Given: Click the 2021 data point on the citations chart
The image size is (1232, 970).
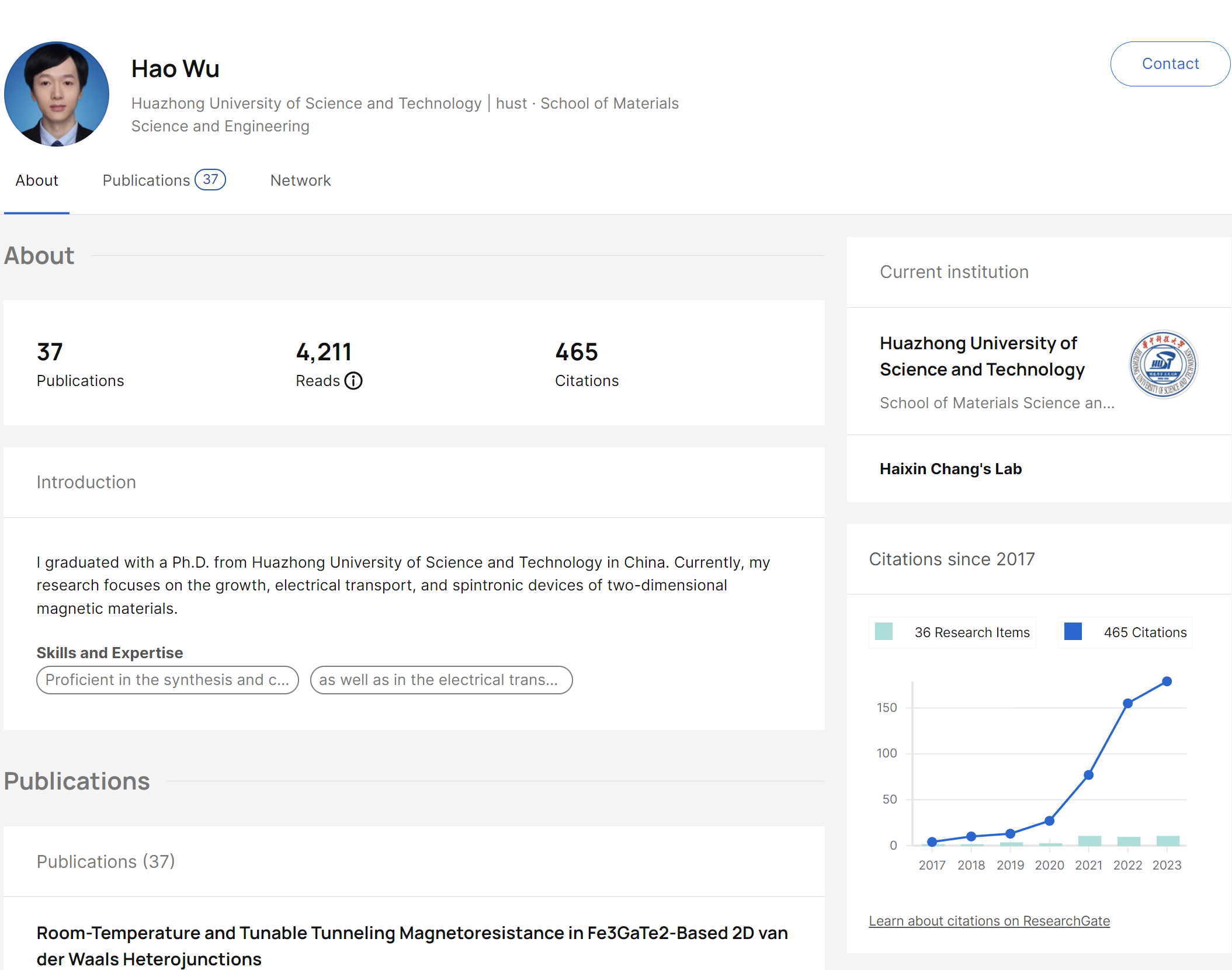Looking at the screenshot, I should click(x=1088, y=776).
